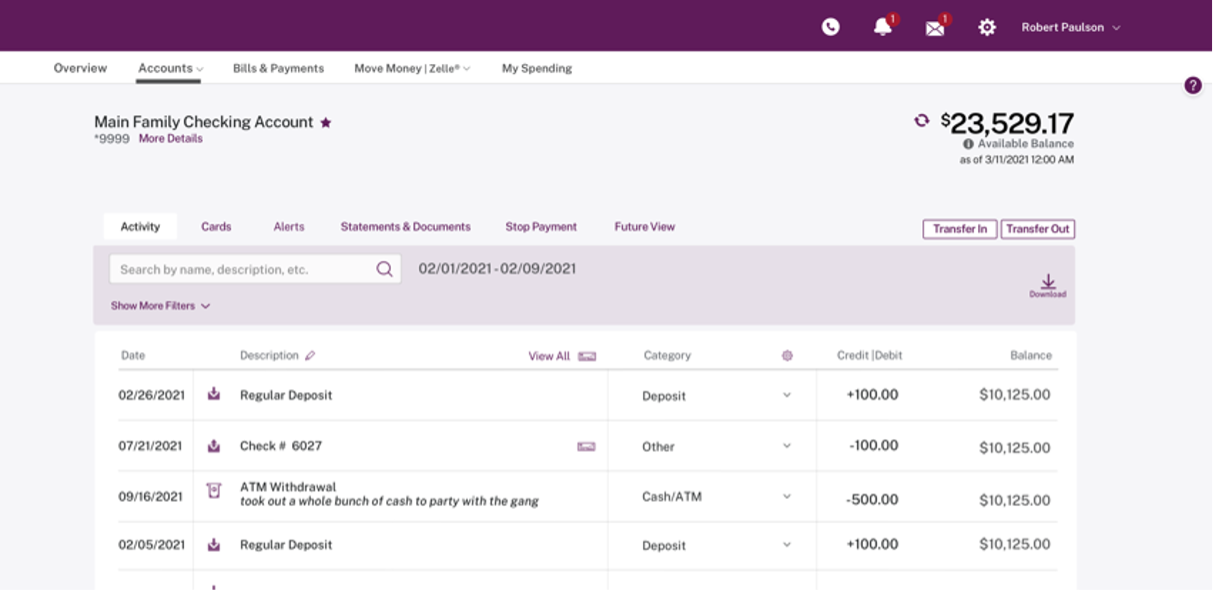1216x592 pixels.
Task: Open the settings gear in the top bar
Action: coord(987,27)
